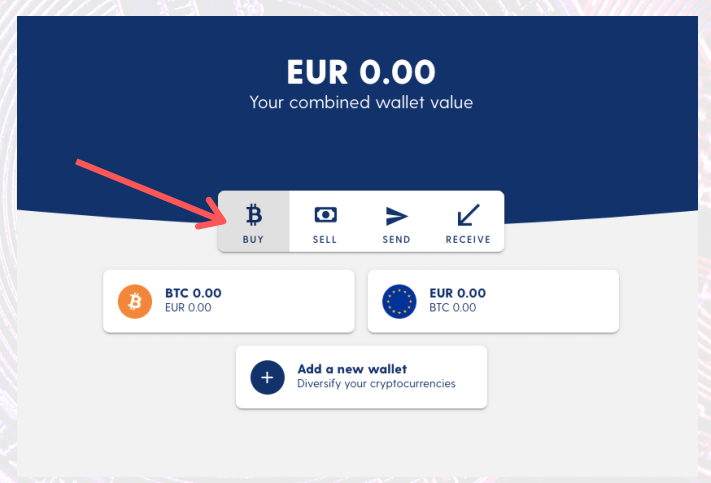This screenshot has width=711, height=483.
Task: Click the Send paper plane icon
Action: coord(397,216)
